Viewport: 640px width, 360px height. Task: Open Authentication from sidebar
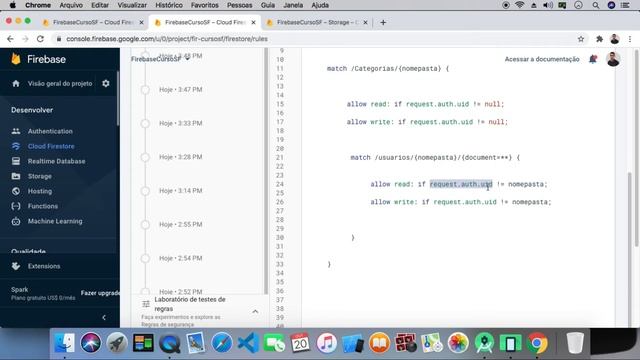click(50, 131)
